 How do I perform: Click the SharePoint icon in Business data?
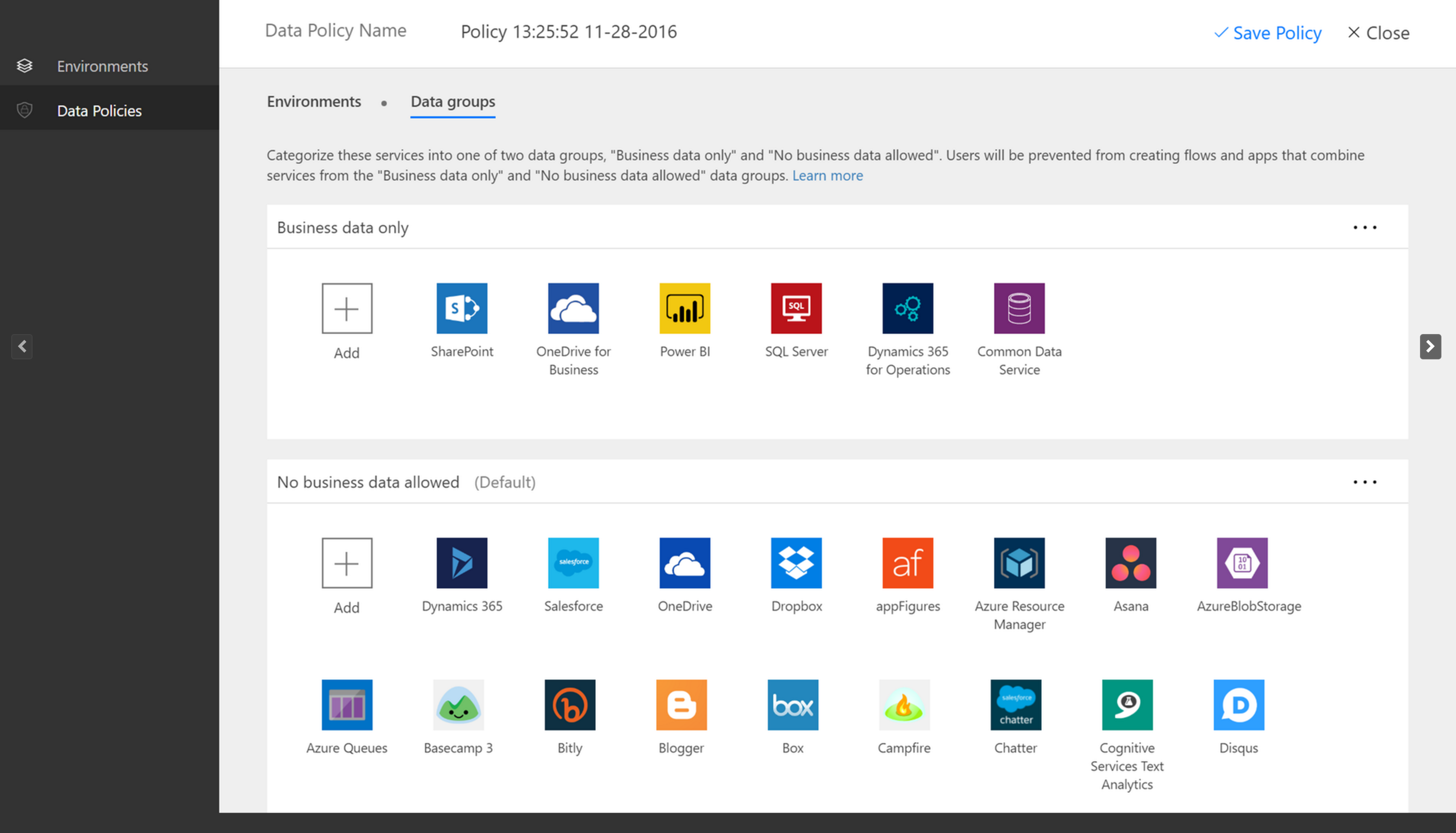pos(462,308)
